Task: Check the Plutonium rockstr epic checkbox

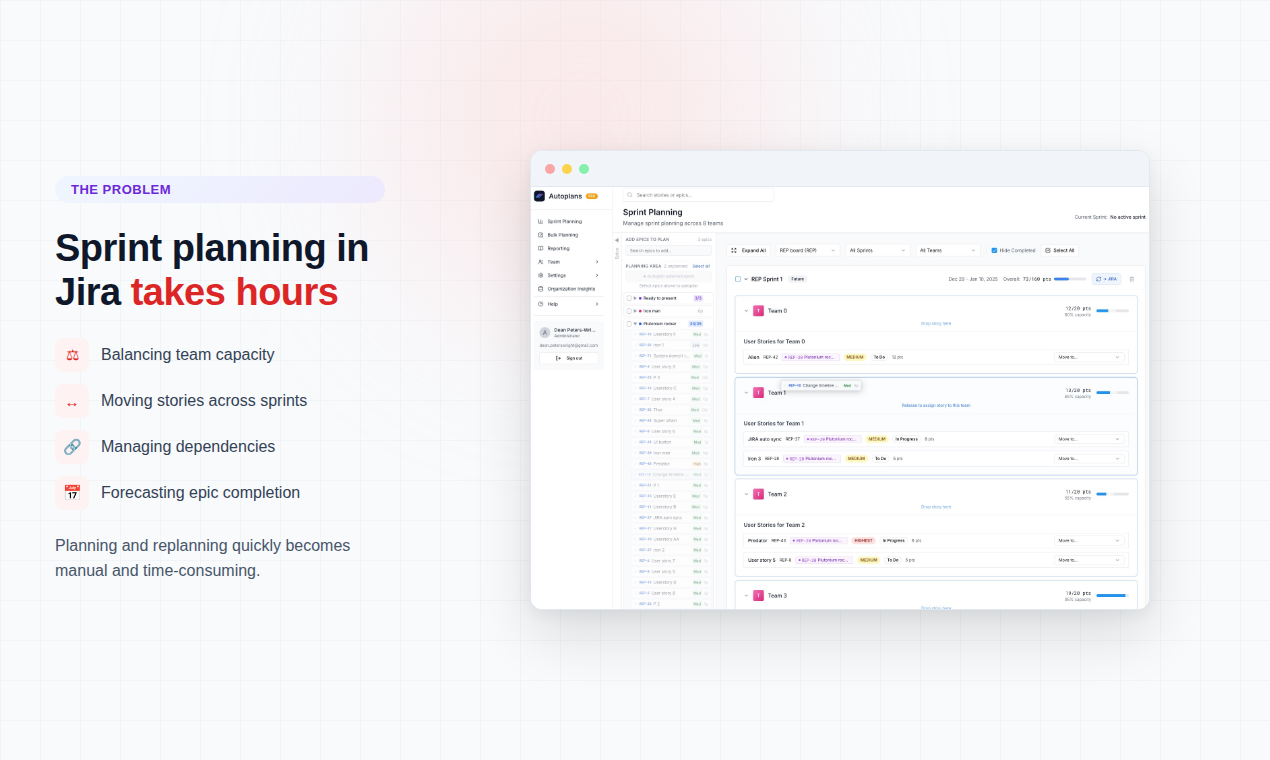Action: 629,324
